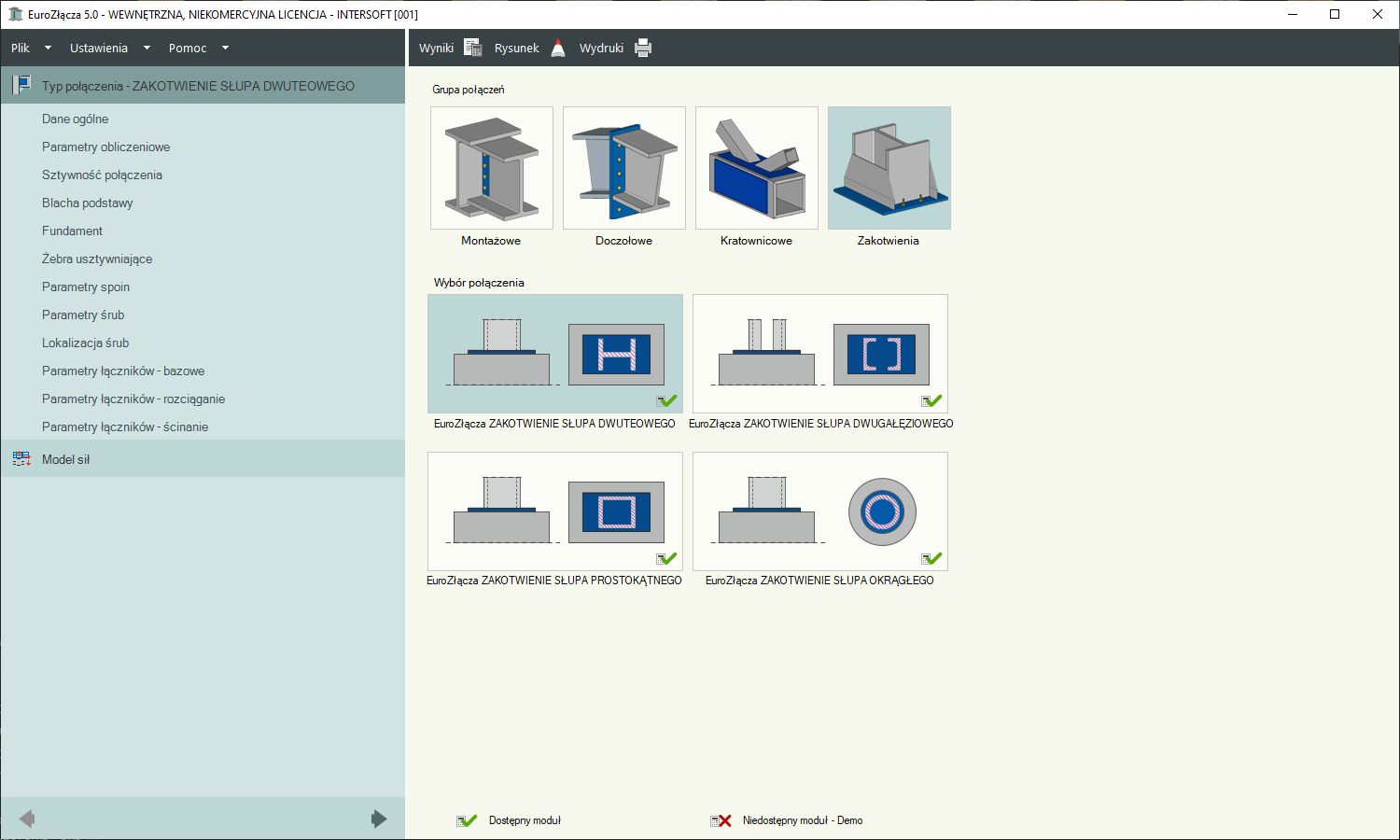Open the Plik menu
The image size is (1400, 840).
coord(21,48)
